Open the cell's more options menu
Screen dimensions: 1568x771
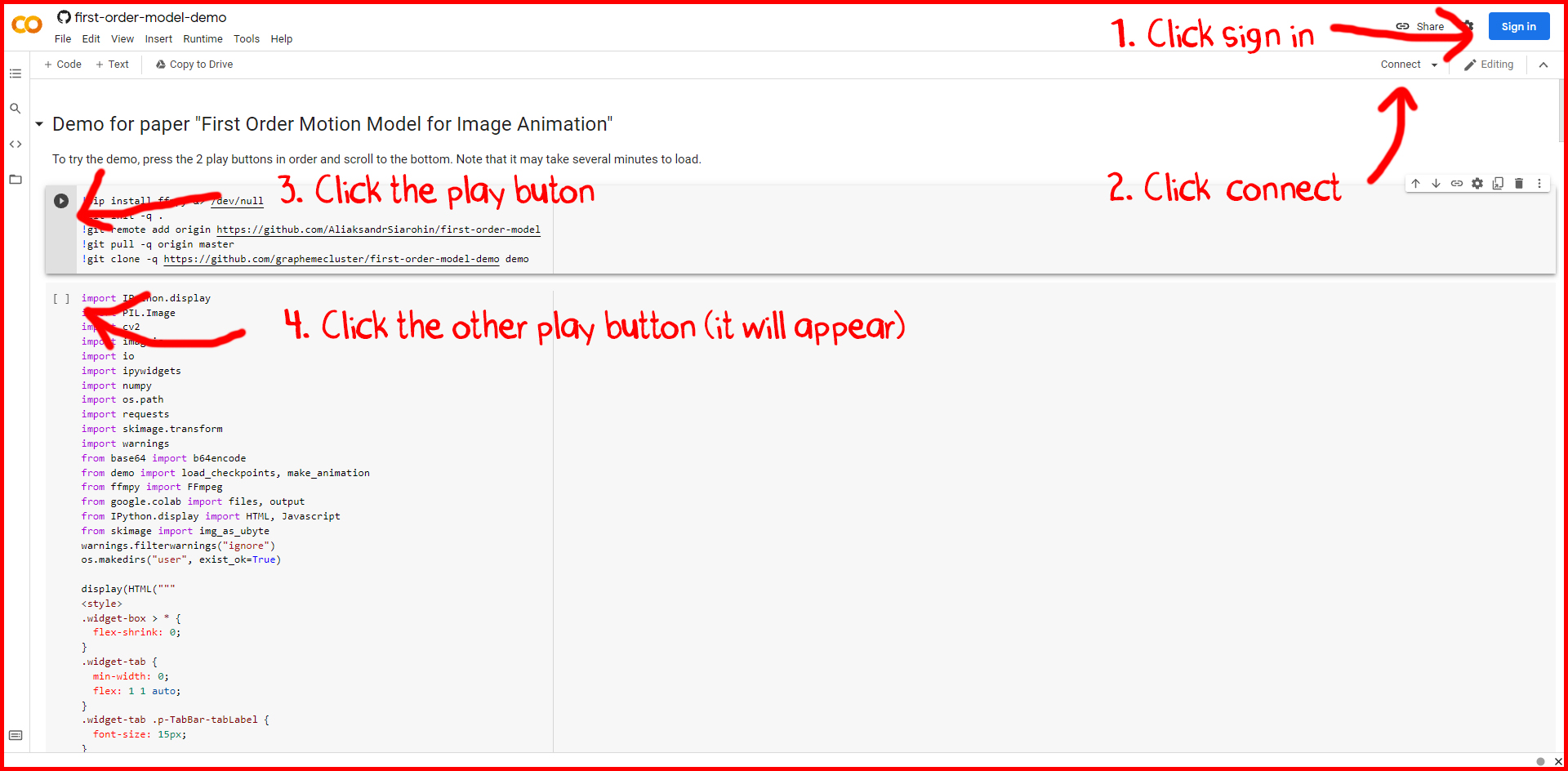pos(1539,184)
